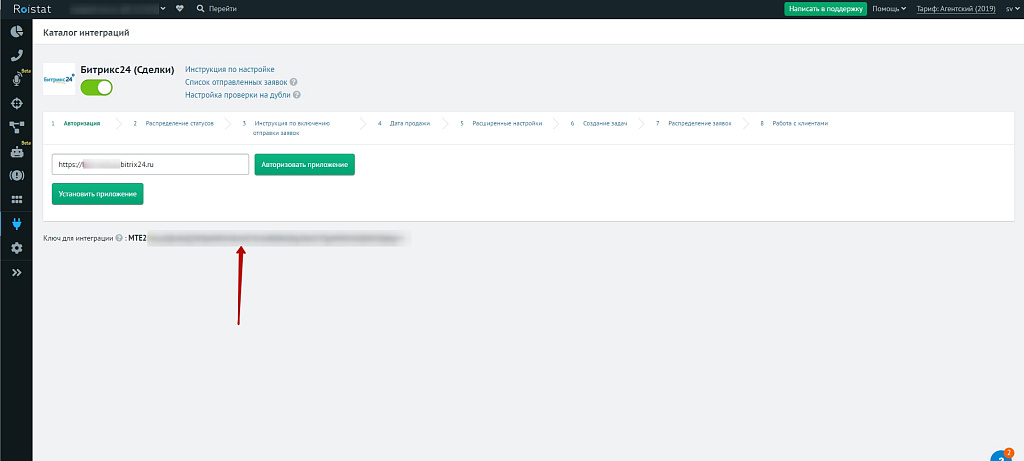
Task: Open the Помощь dropdown menu
Action: click(x=889, y=8)
